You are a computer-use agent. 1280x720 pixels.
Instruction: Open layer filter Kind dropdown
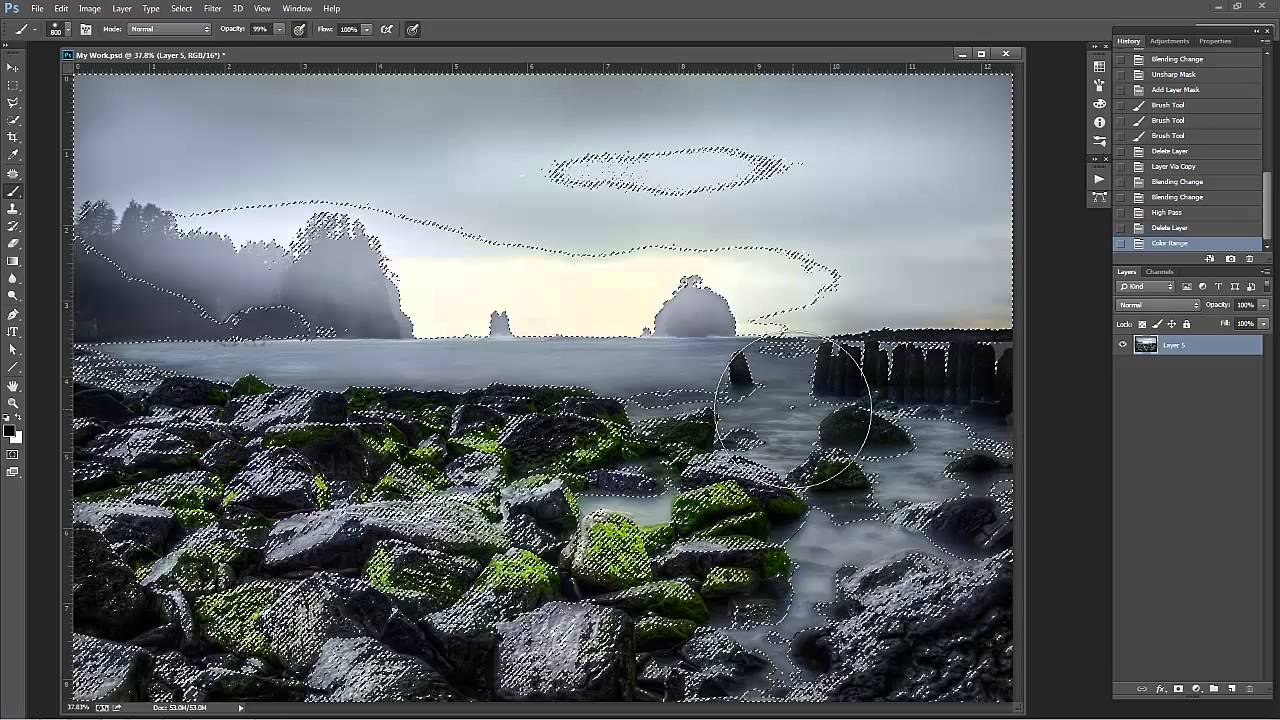(x=1147, y=287)
